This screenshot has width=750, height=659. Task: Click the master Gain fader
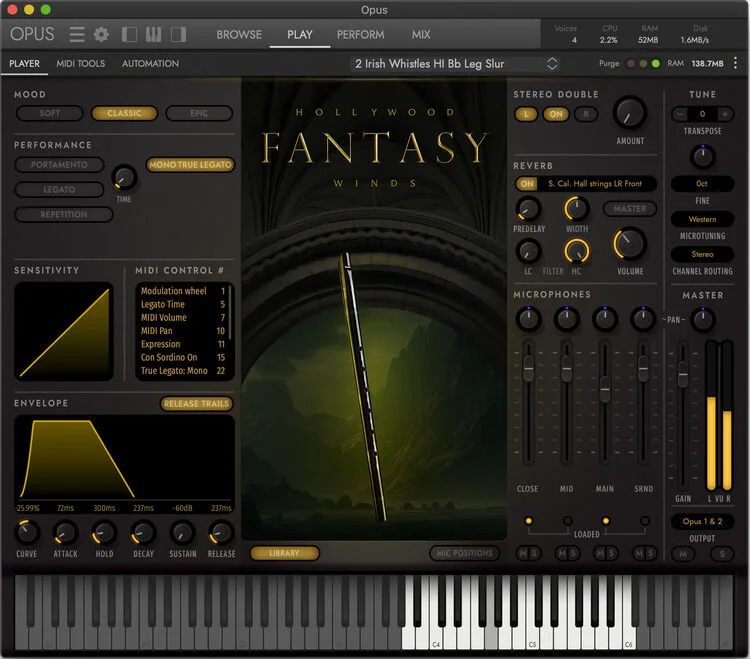click(683, 374)
